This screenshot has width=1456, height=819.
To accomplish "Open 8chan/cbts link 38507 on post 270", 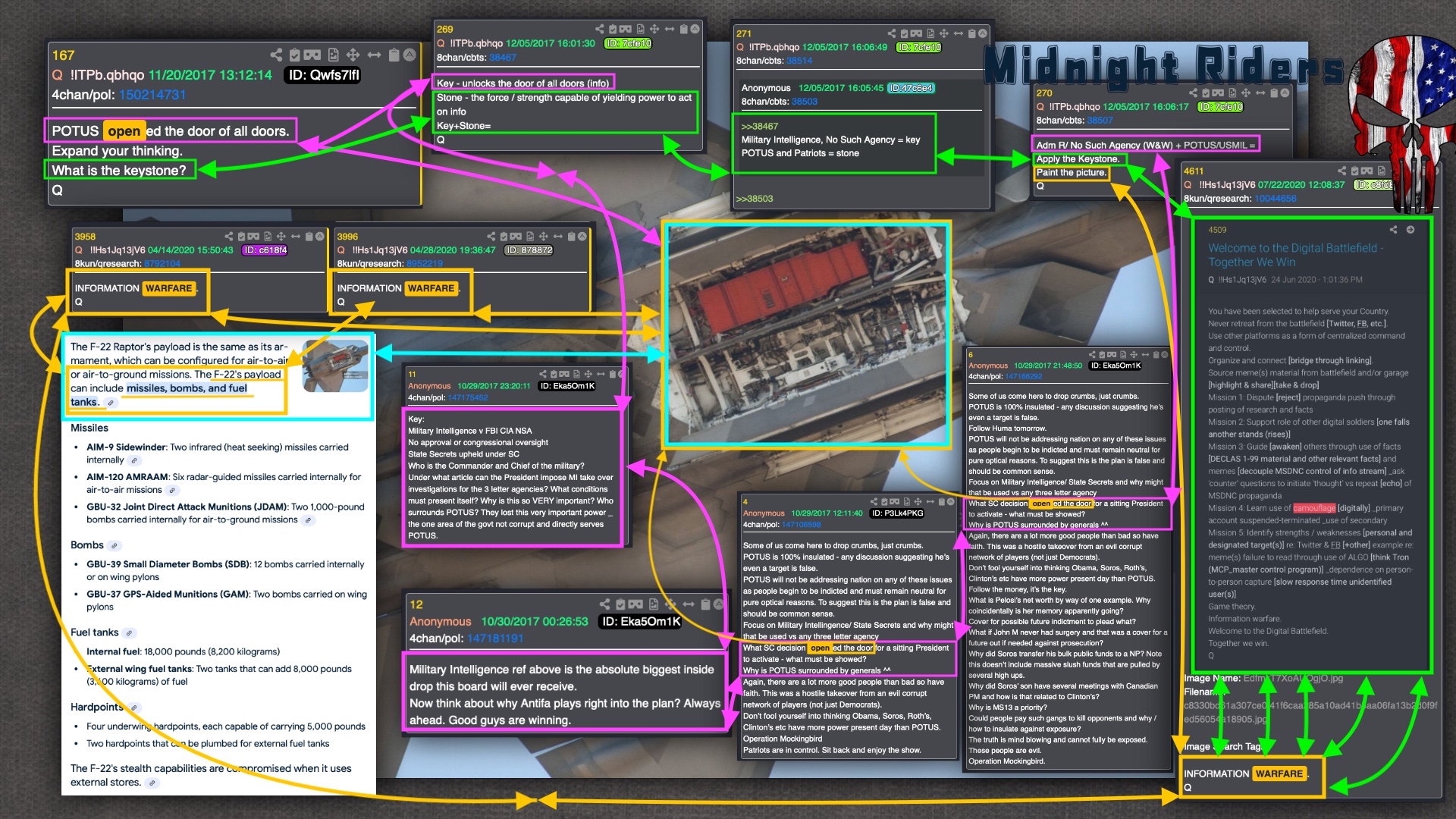I will (x=1100, y=121).
